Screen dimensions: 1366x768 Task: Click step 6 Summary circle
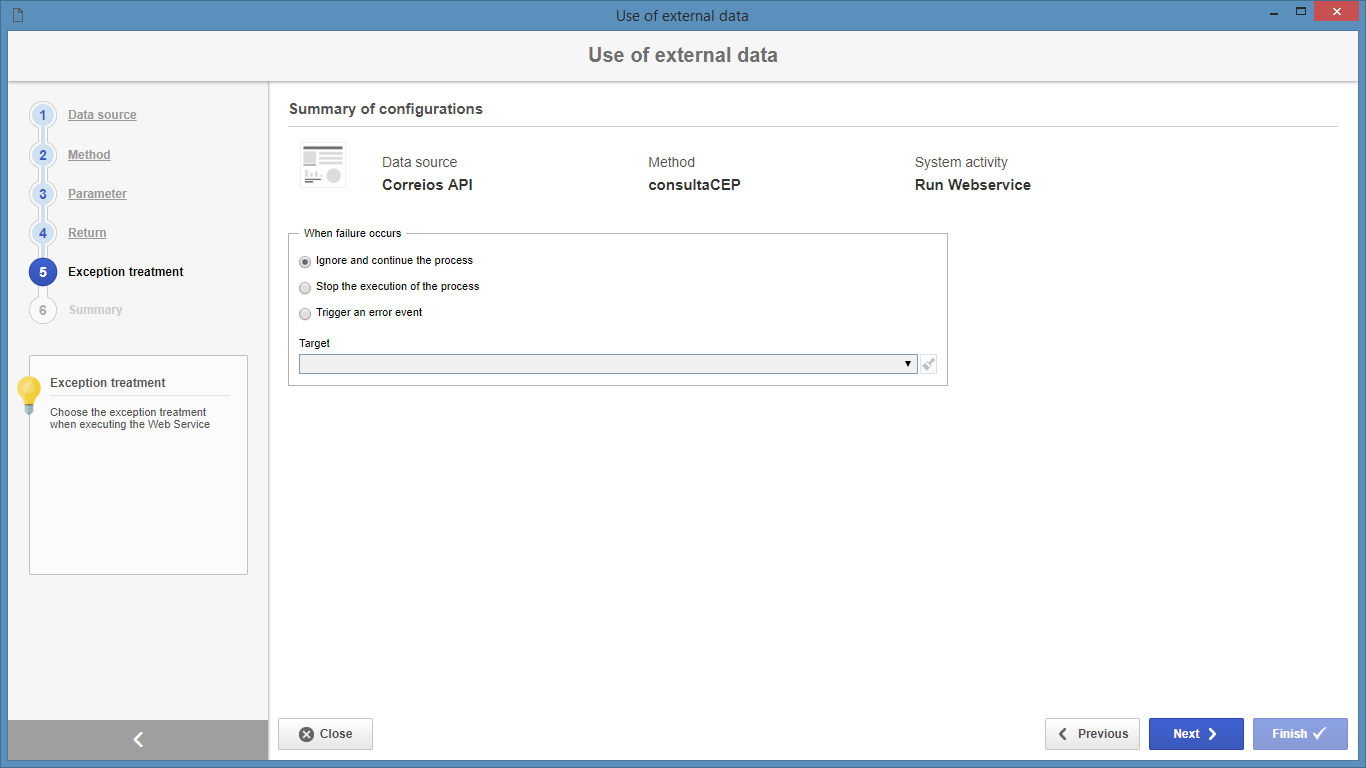coord(43,310)
